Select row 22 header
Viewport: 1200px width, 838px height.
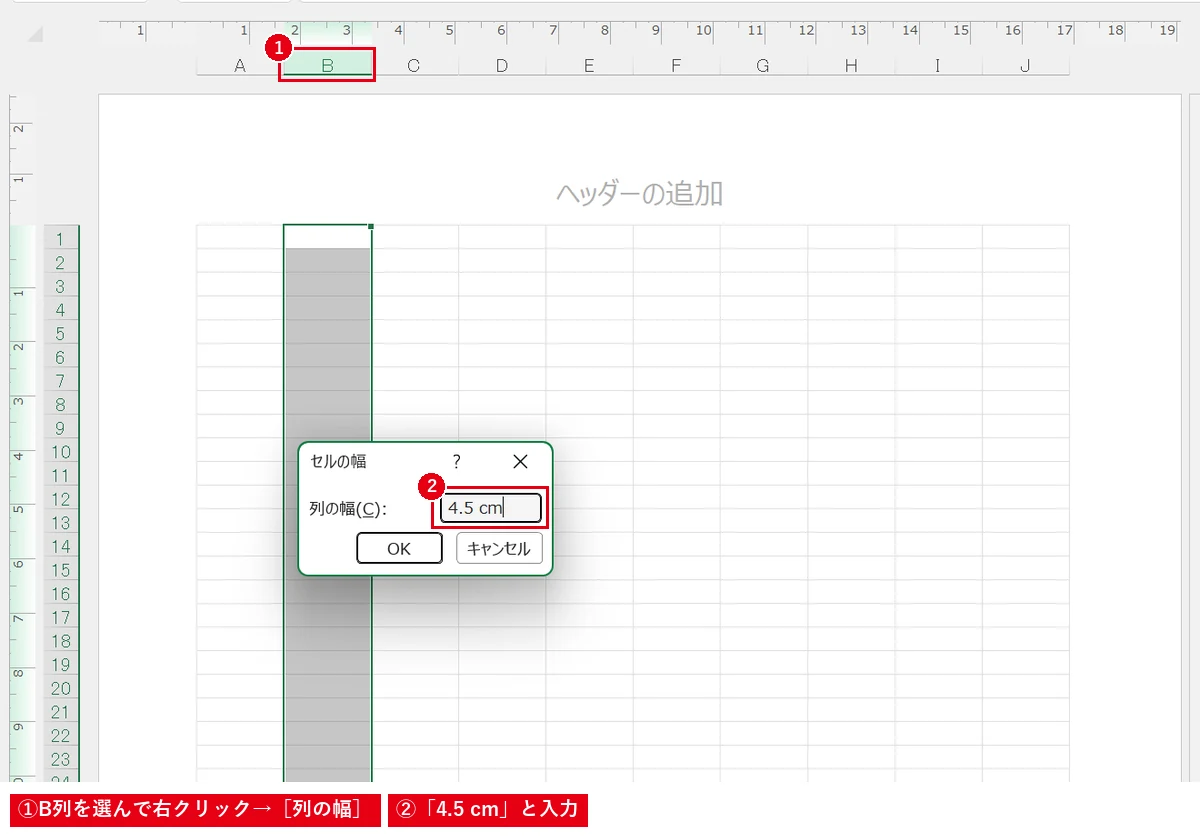coord(61,736)
